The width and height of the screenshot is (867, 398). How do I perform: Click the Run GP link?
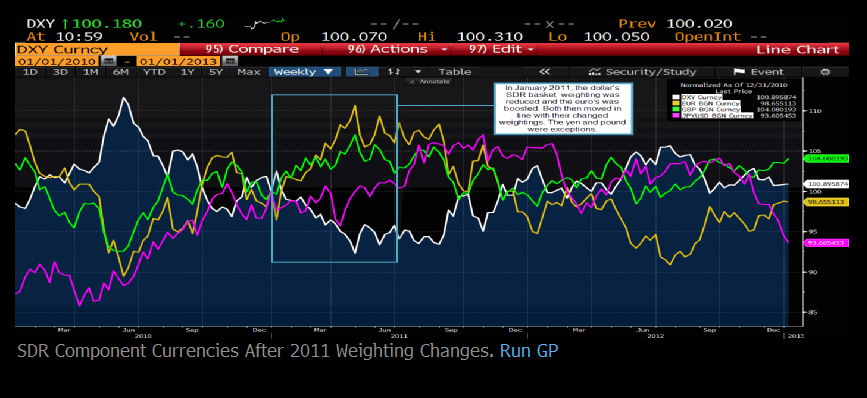(529, 351)
